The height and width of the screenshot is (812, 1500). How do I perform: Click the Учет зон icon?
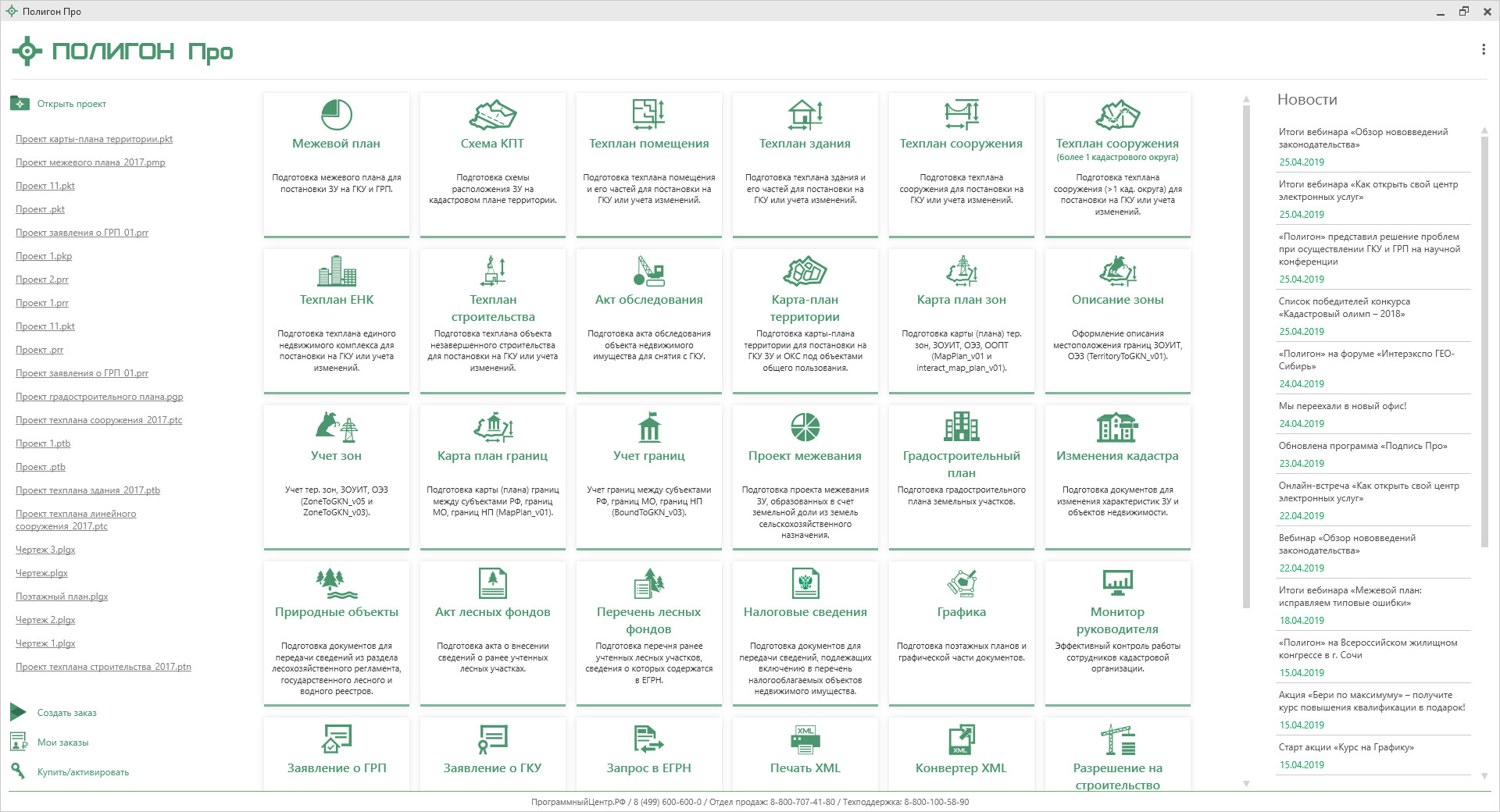(337, 427)
